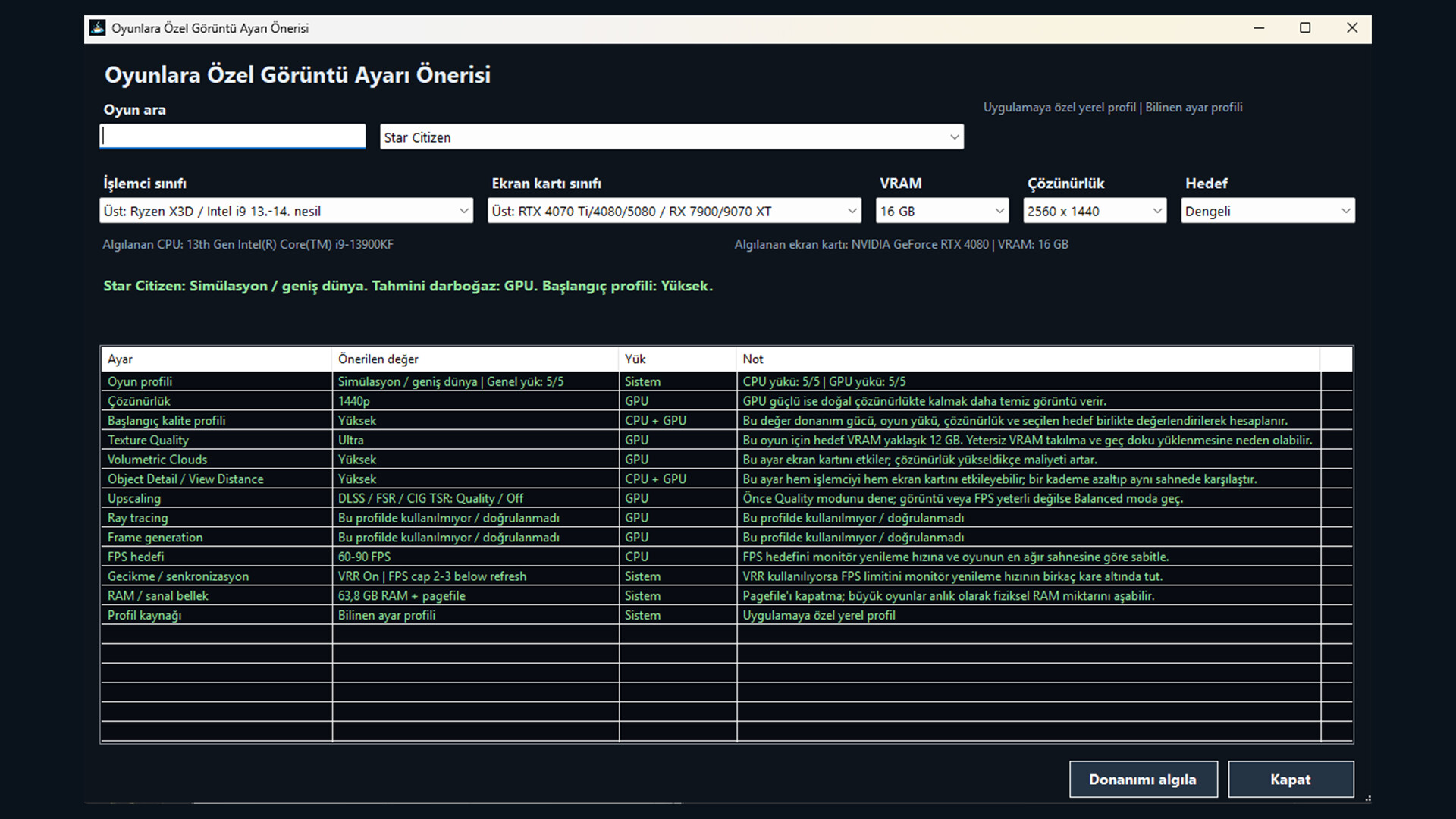Sort by the 'Önerilen değer' column header
This screenshot has height=819, width=1456.
point(475,359)
